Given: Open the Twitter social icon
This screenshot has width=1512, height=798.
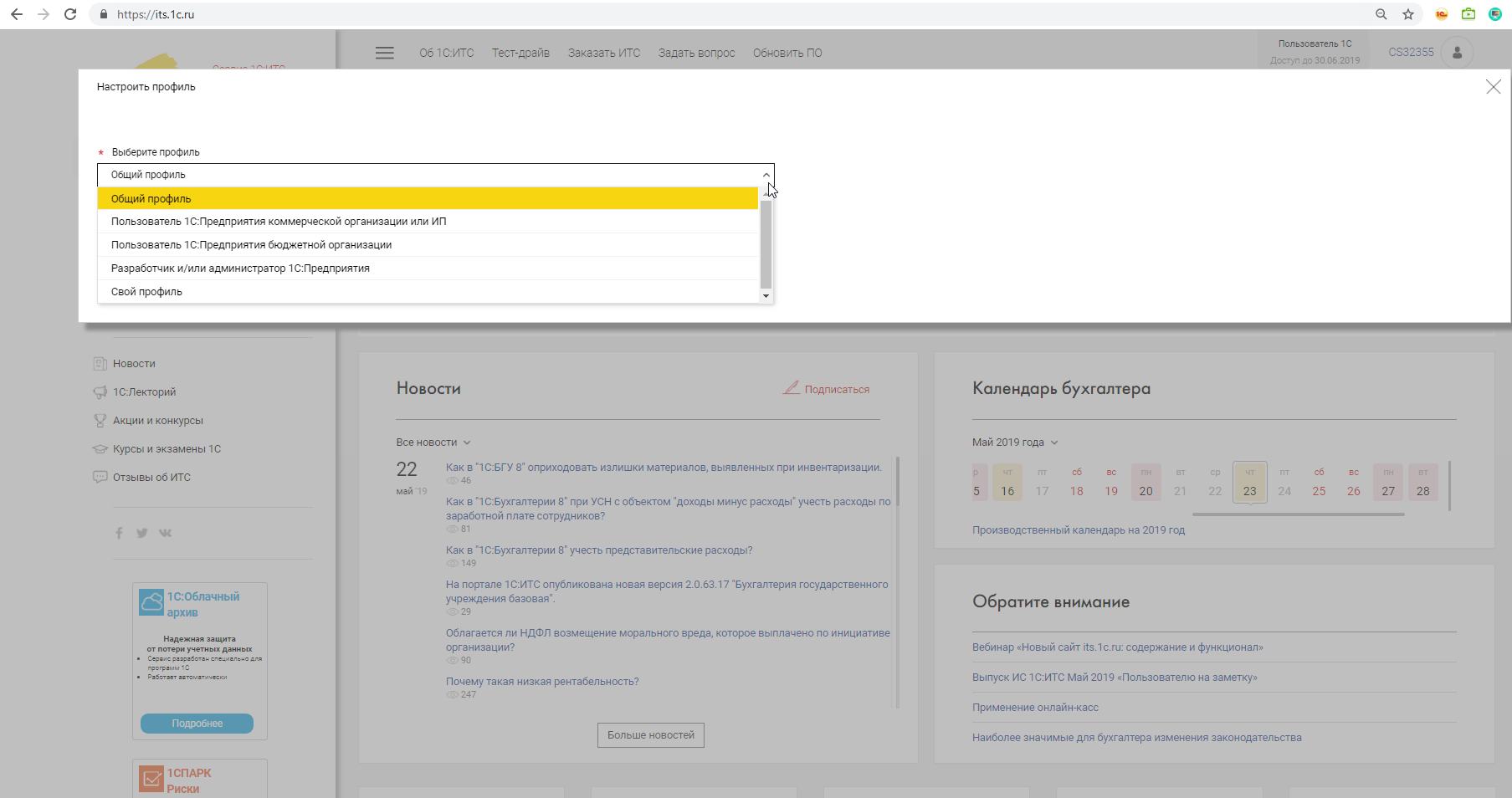Looking at the screenshot, I should [x=142, y=533].
